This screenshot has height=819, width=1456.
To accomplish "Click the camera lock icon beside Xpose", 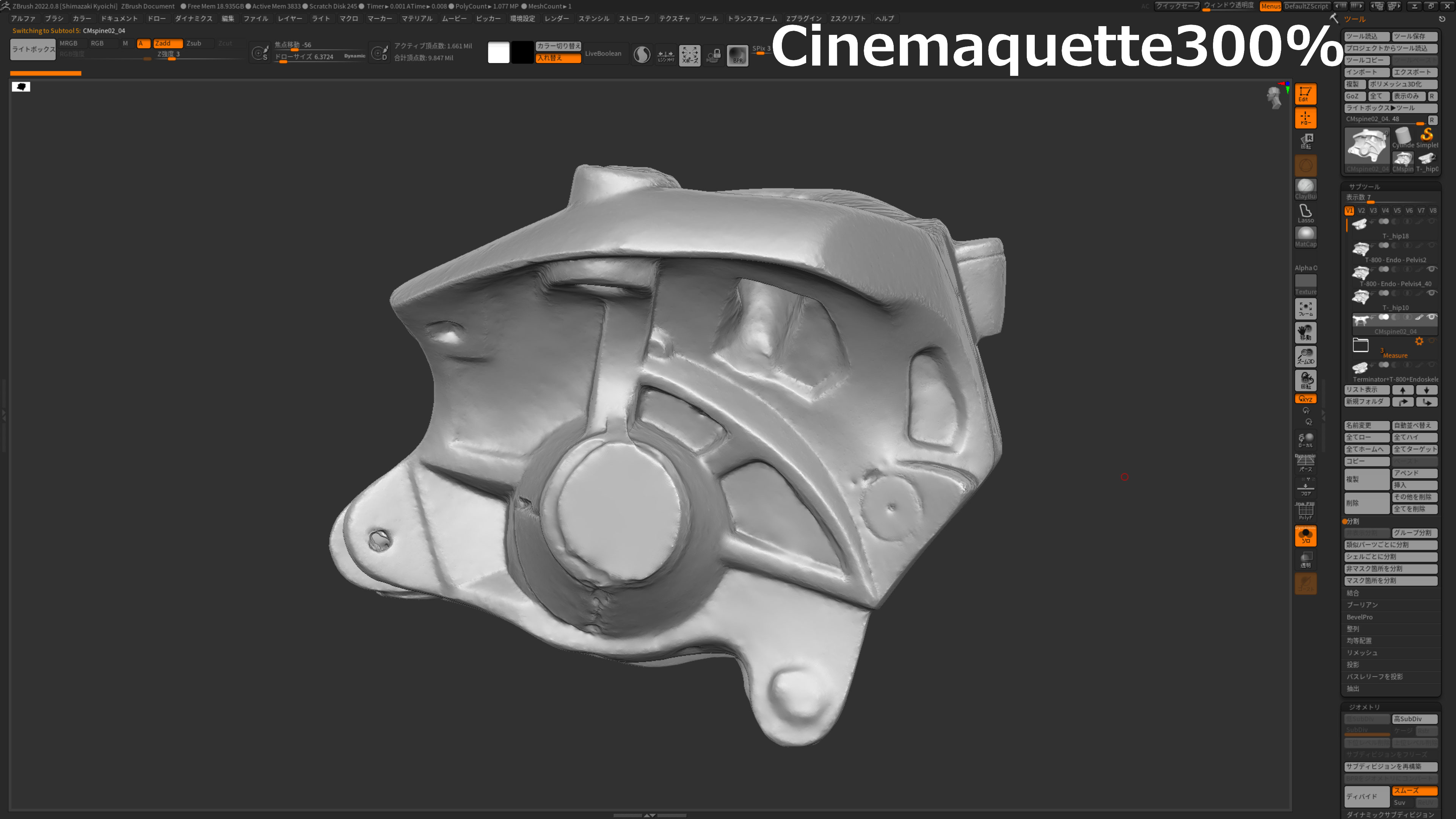I will 713,55.
